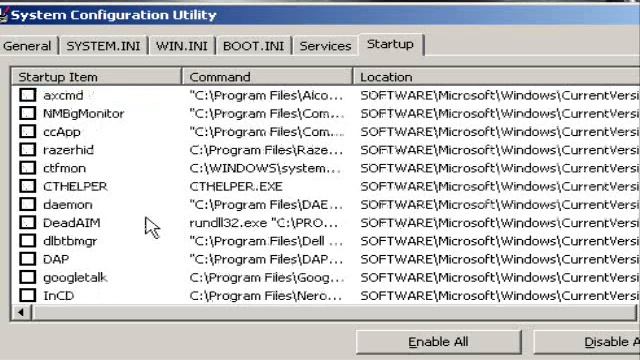
Task: Enable the googletalk checkbox
Action: click(x=27, y=277)
